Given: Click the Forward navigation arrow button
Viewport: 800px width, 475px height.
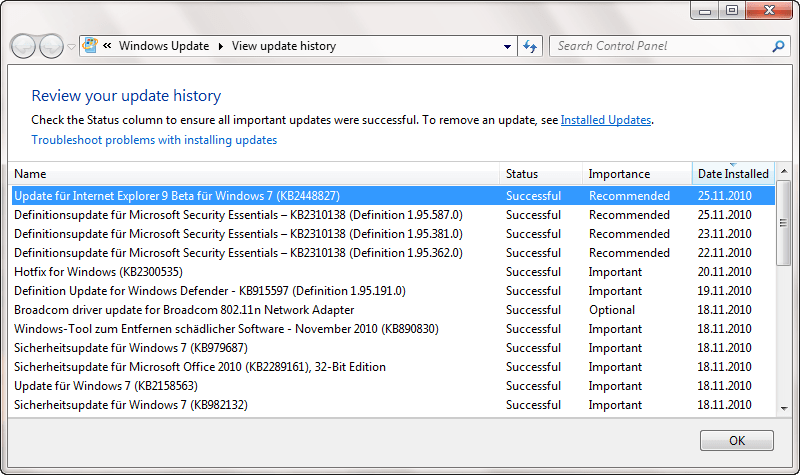Looking at the screenshot, I should 50,46.
